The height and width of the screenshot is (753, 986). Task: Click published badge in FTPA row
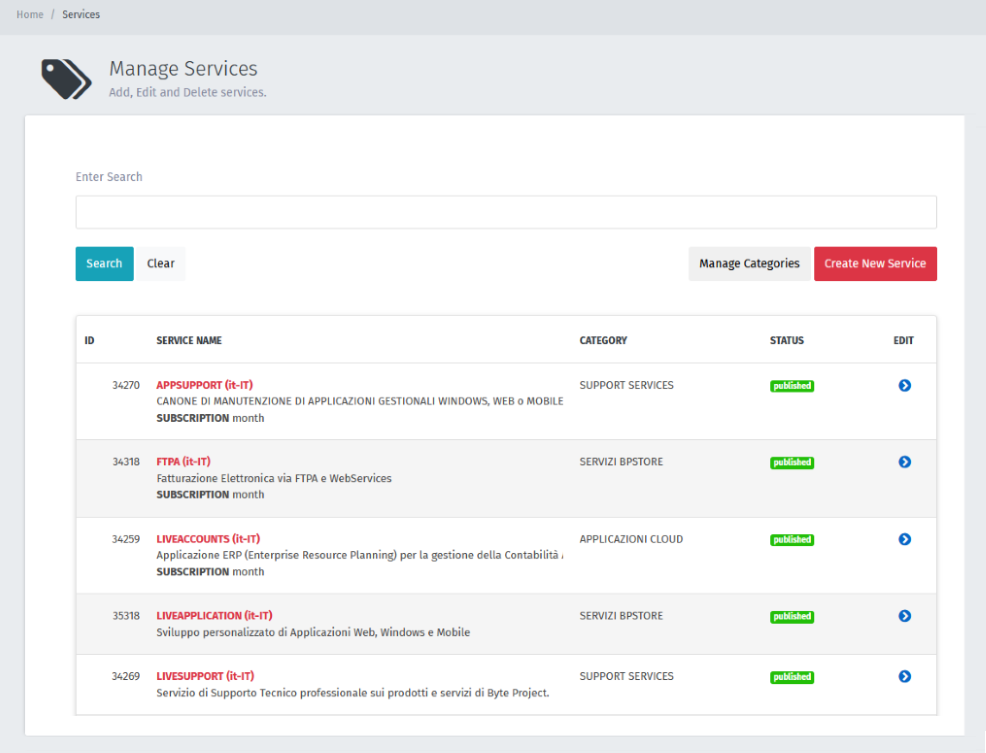pos(792,462)
